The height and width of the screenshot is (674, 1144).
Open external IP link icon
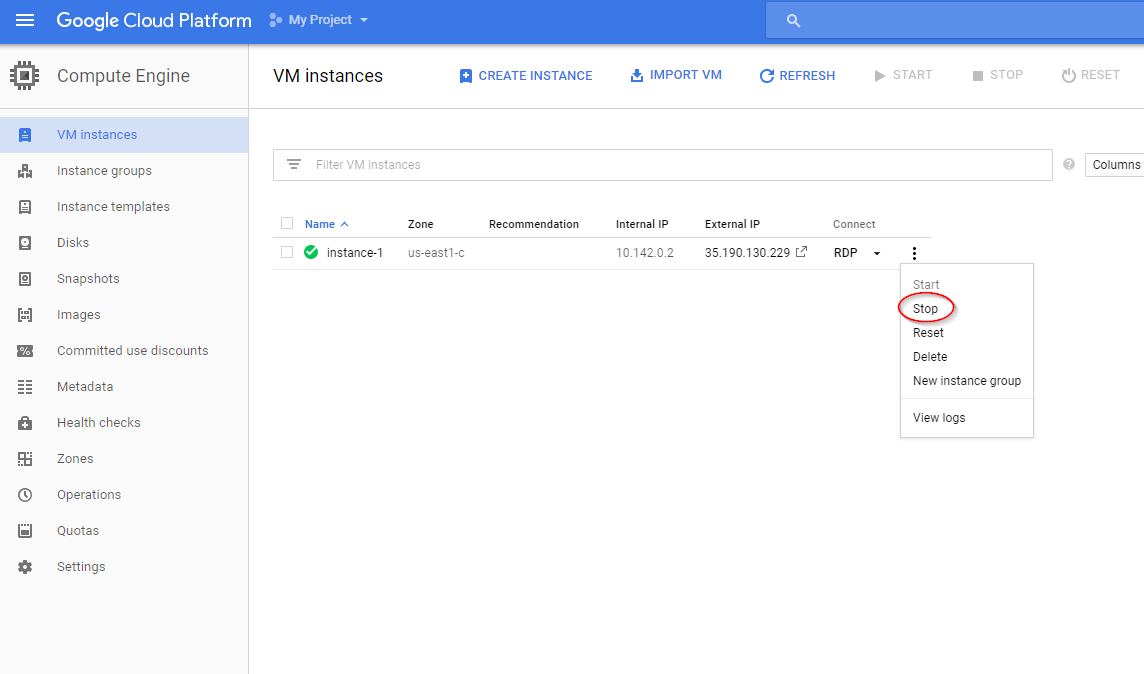pos(801,252)
